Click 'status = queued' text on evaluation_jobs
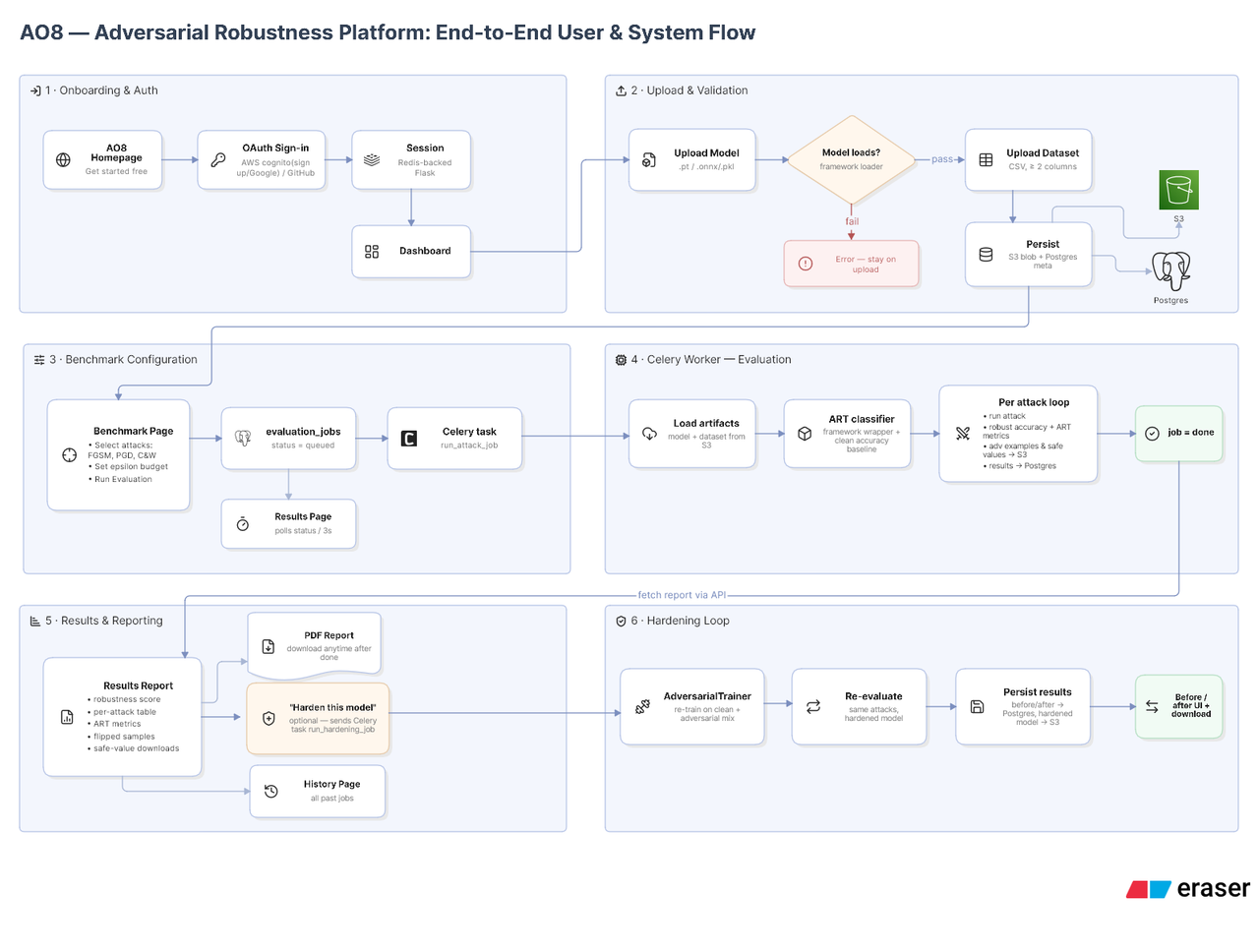This screenshot has height=952, width=1258. (303, 446)
